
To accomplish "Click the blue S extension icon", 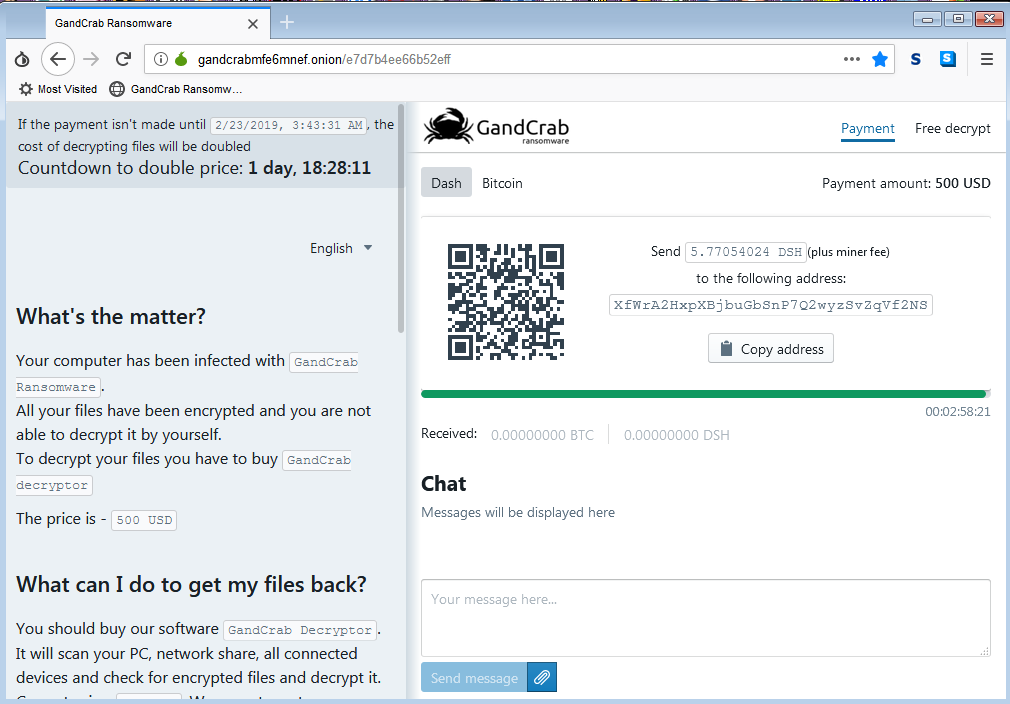I will click(x=915, y=59).
